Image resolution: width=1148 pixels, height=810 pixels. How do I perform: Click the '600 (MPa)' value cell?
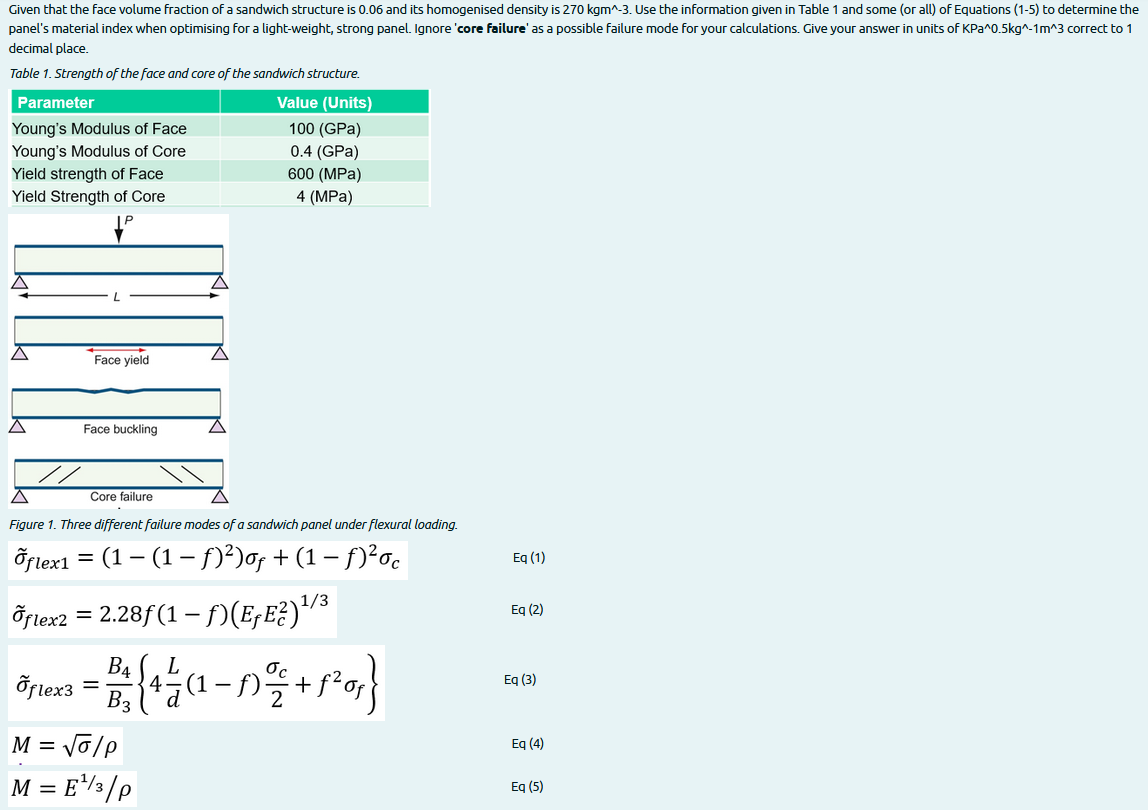click(x=324, y=174)
